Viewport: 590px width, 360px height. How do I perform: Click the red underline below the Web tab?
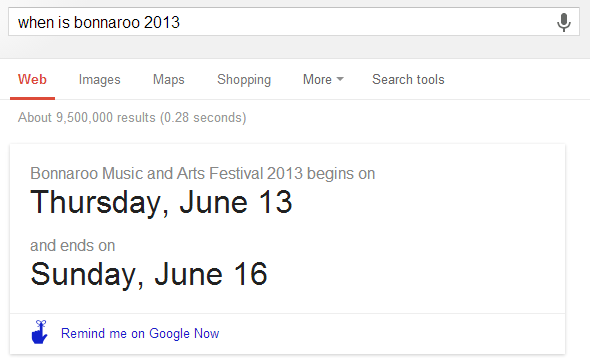tap(32, 98)
